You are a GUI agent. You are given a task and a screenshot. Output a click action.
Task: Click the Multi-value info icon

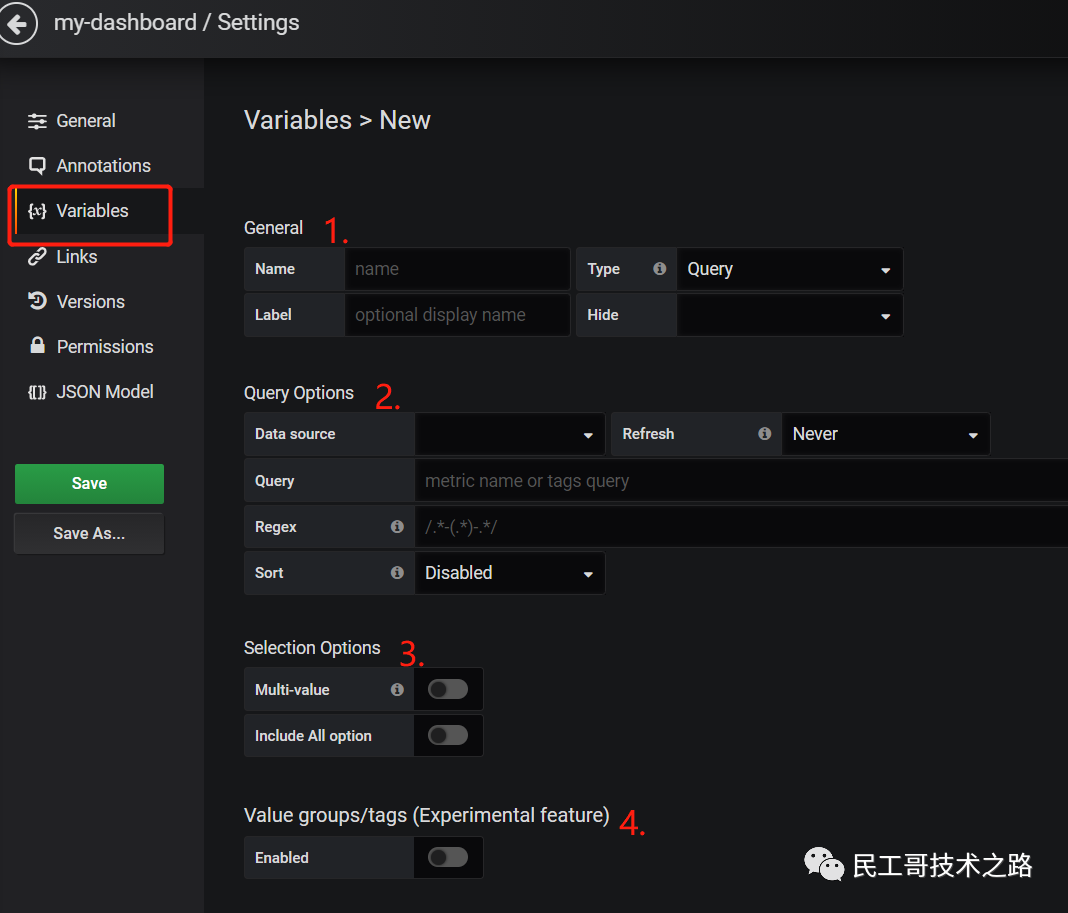click(397, 690)
